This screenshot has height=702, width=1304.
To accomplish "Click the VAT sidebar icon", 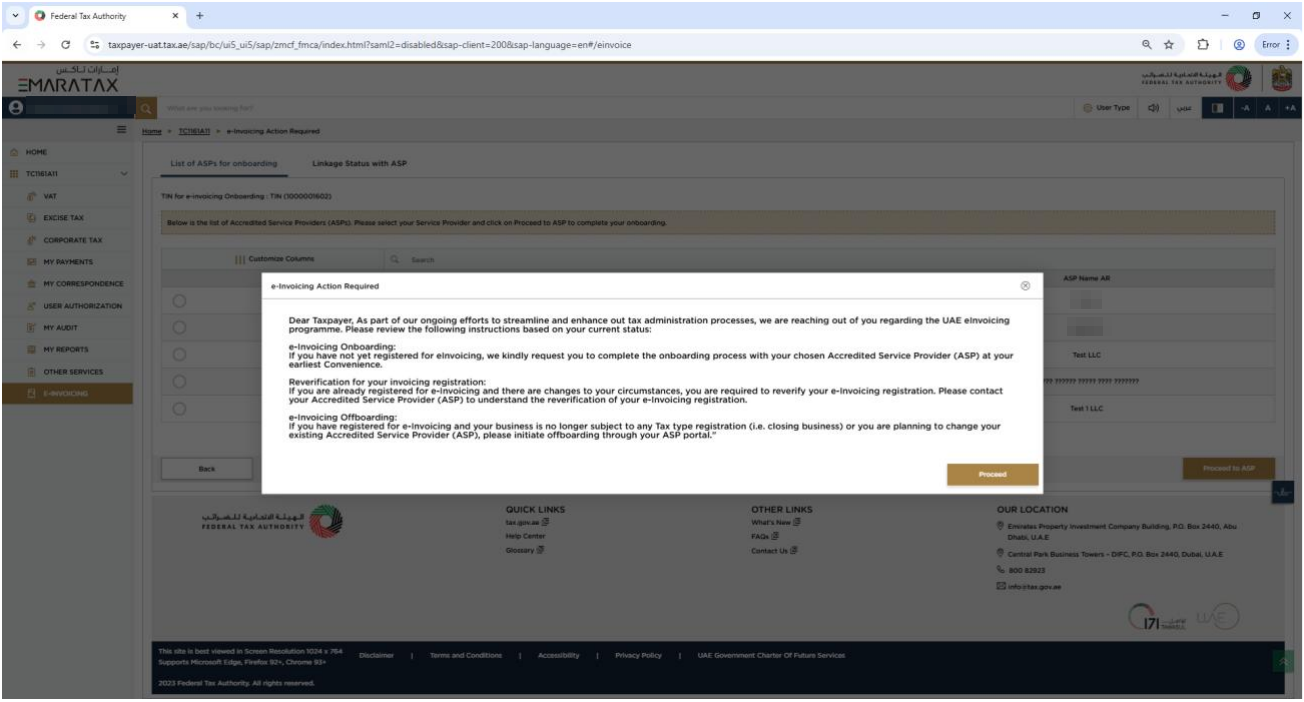I will (32, 197).
